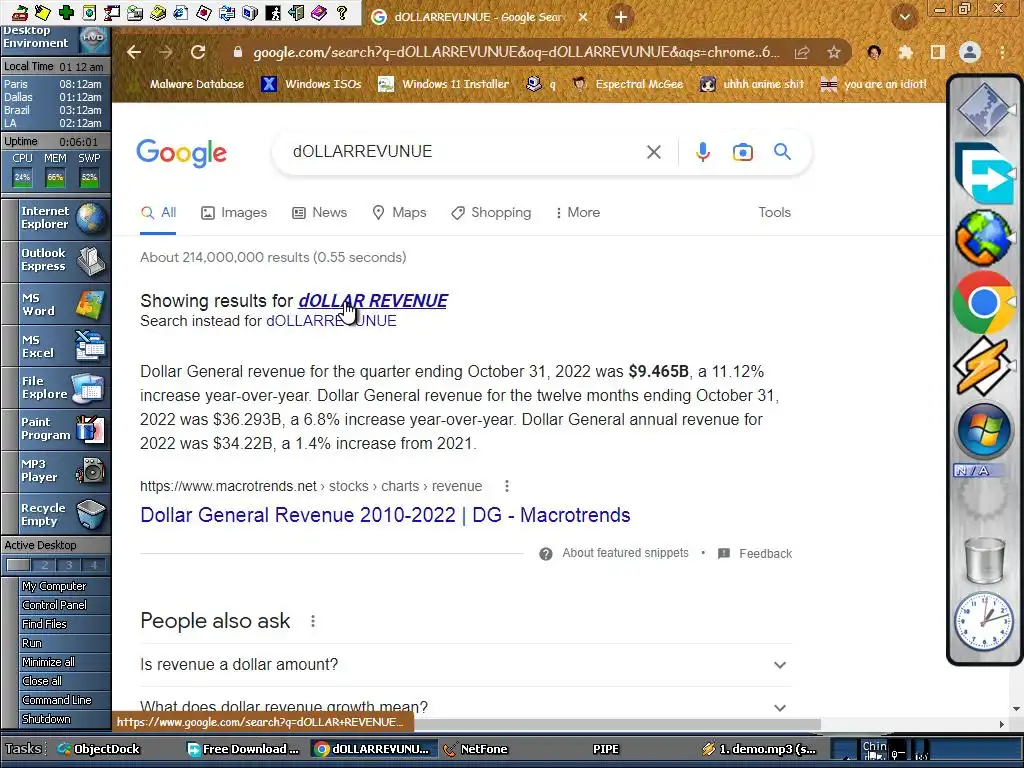
Task: Open the globe icon in the right dock
Action: click(x=984, y=238)
